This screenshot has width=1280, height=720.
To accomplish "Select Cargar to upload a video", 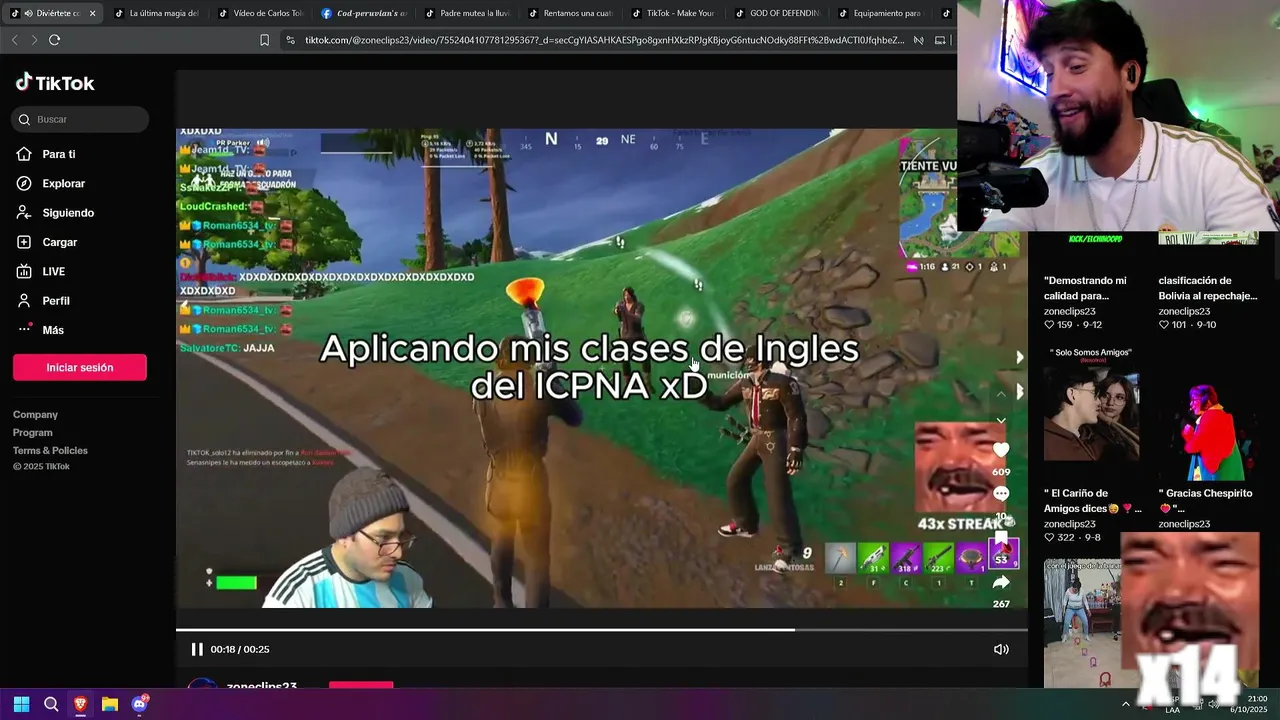I will [x=47, y=242].
